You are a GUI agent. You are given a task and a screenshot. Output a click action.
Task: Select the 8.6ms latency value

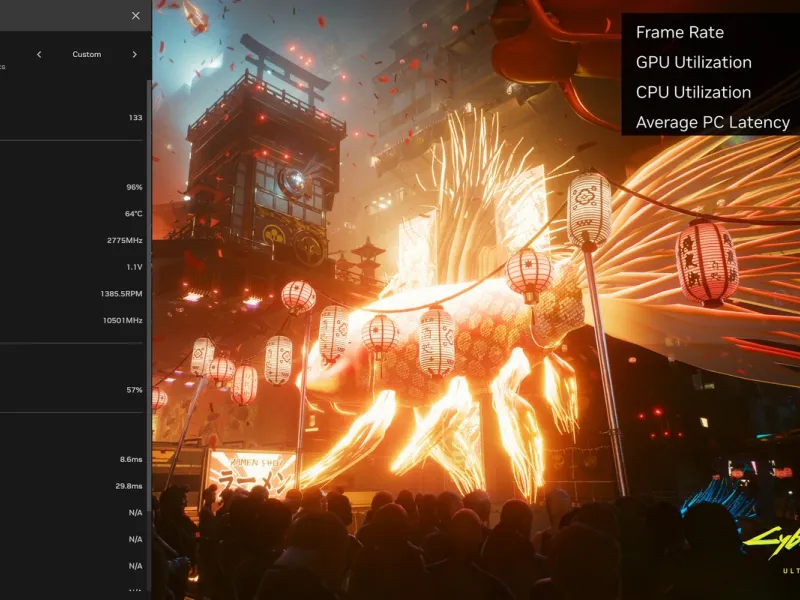131,459
